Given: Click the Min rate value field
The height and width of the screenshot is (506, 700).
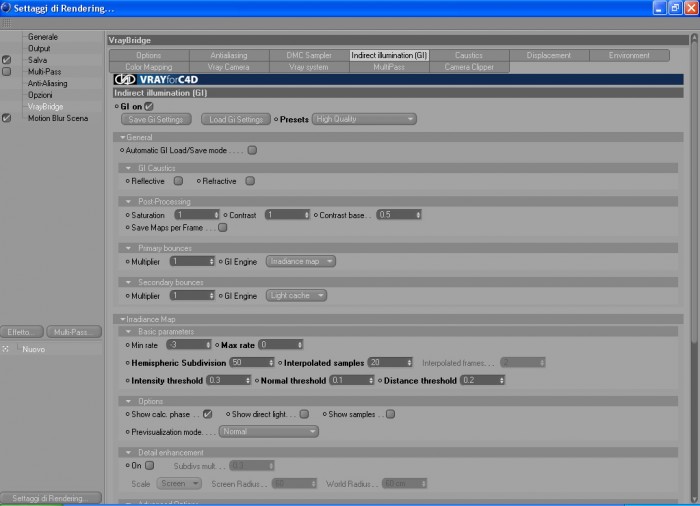Looking at the screenshot, I should [x=188, y=345].
